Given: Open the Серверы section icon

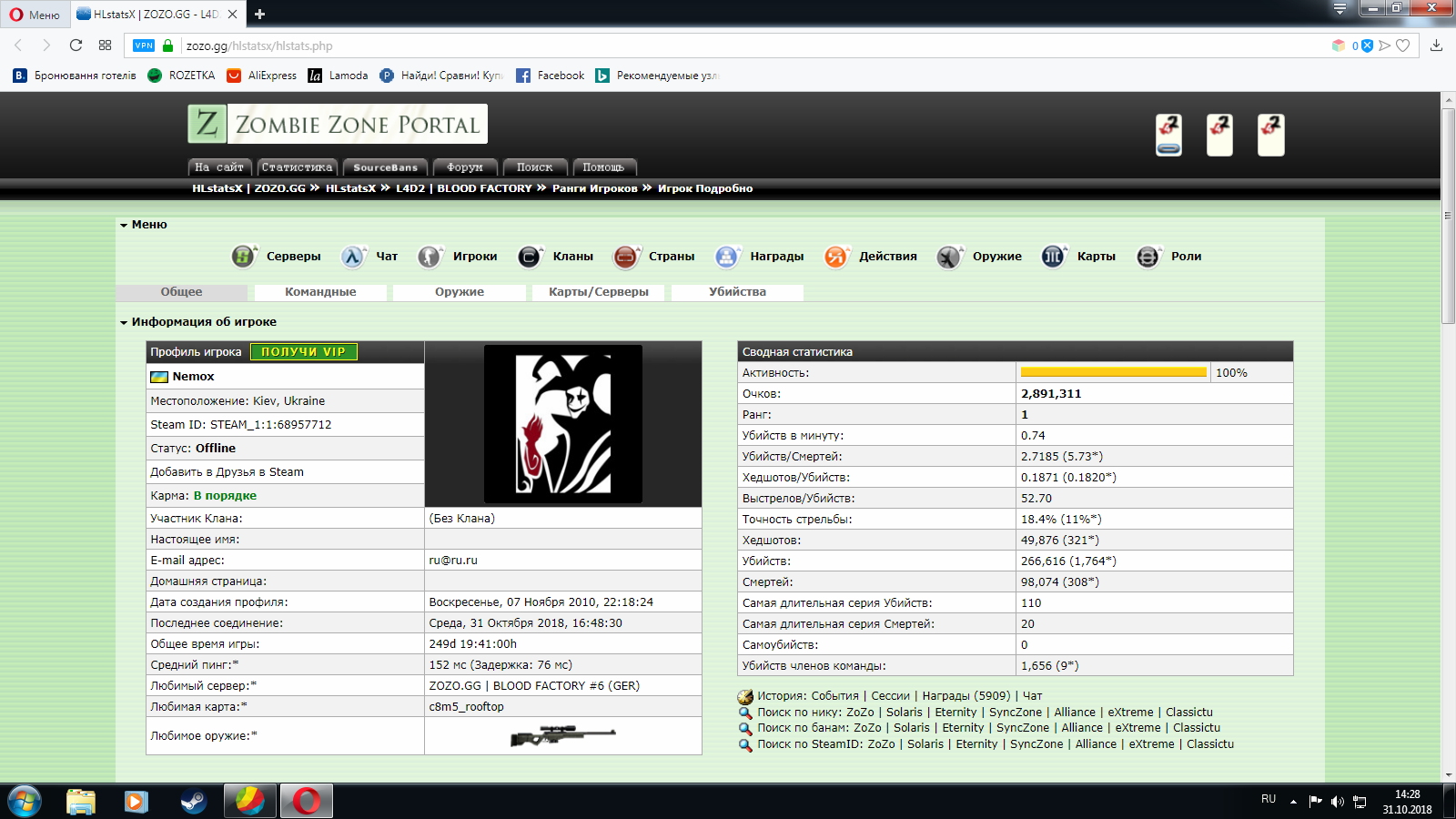Looking at the screenshot, I should pyautogui.click(x=243, y=257).
